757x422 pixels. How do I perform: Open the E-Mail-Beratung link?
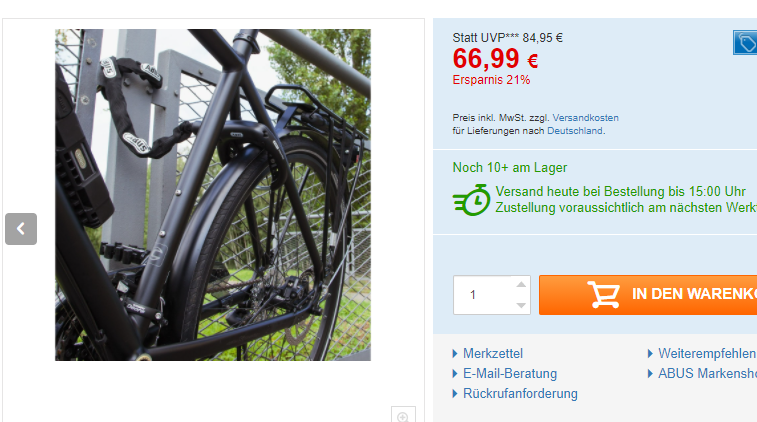(x=510, y=374)
